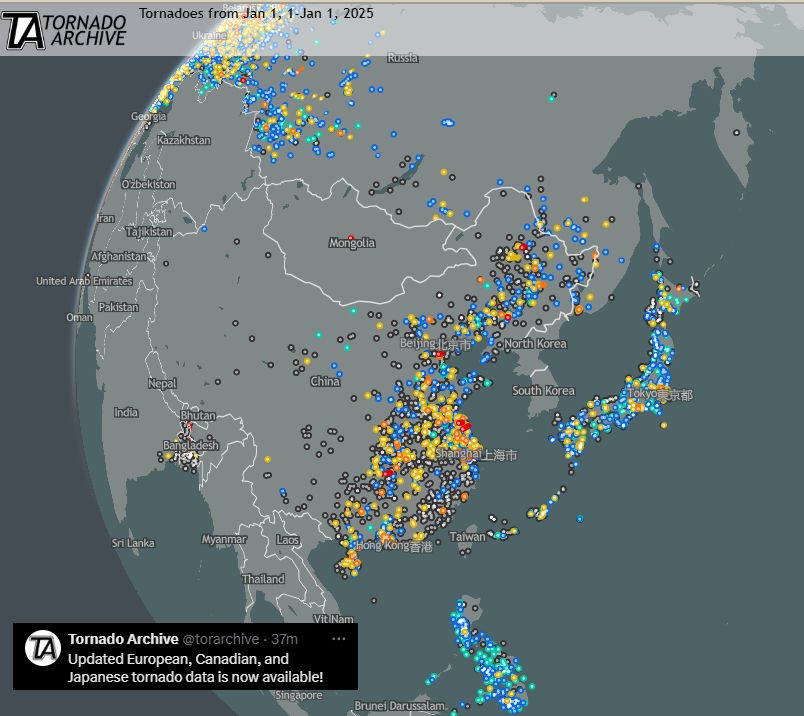
Task: Click the Ukraine label
Action: click(x=210, y=35)
